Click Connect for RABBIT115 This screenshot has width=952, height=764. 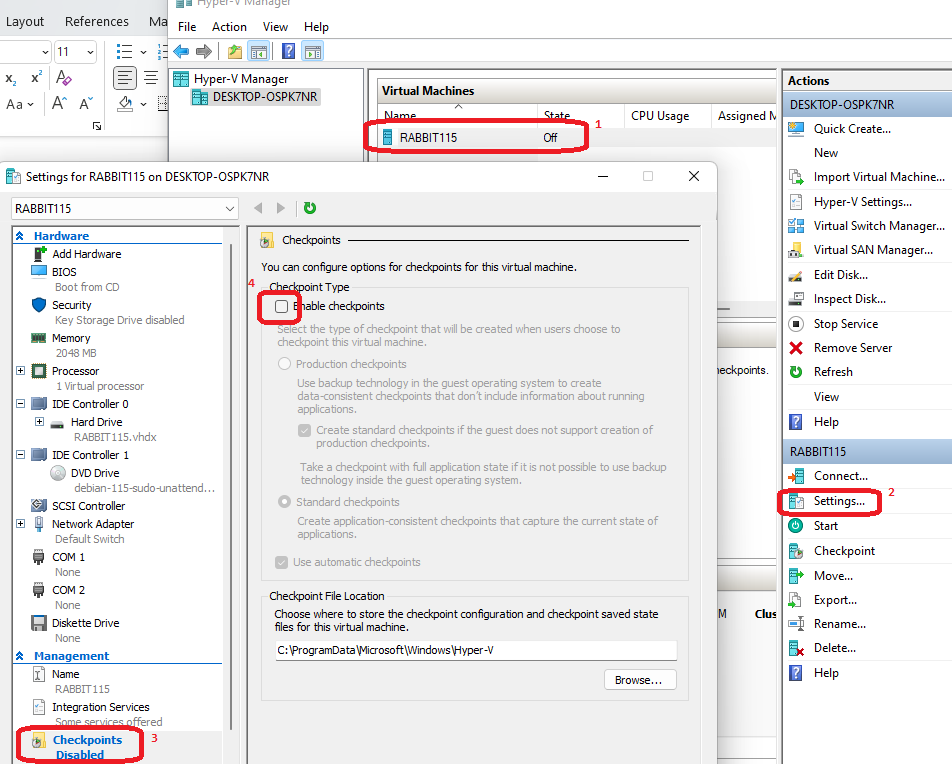[840, 476]
